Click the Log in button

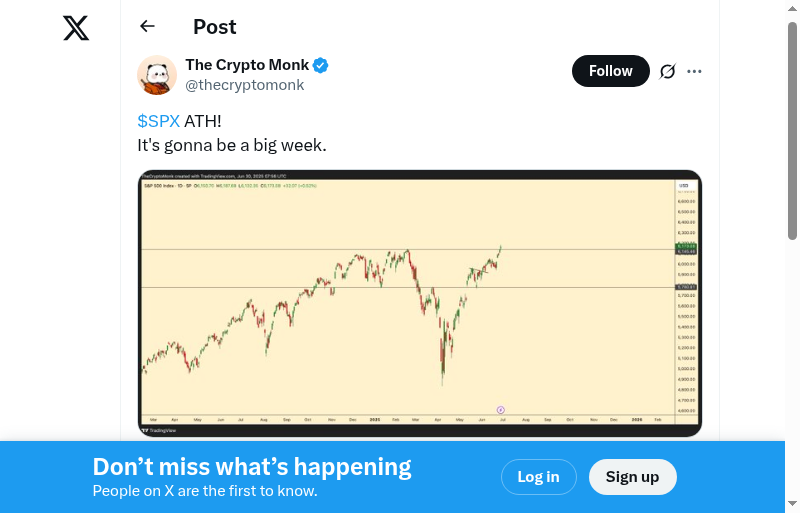click(538, 477)
